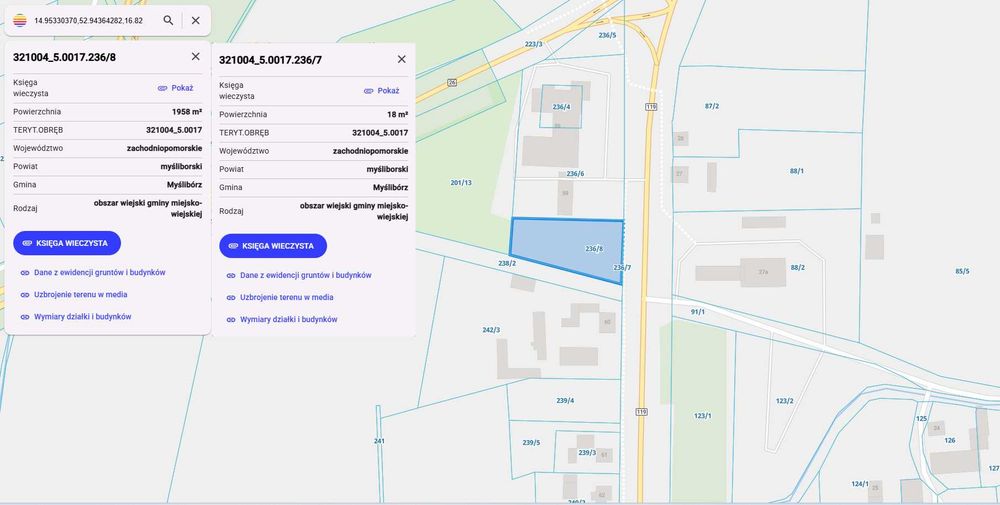Click the search magnifier icon
1000x505 pixels.
tap(168, 20)
